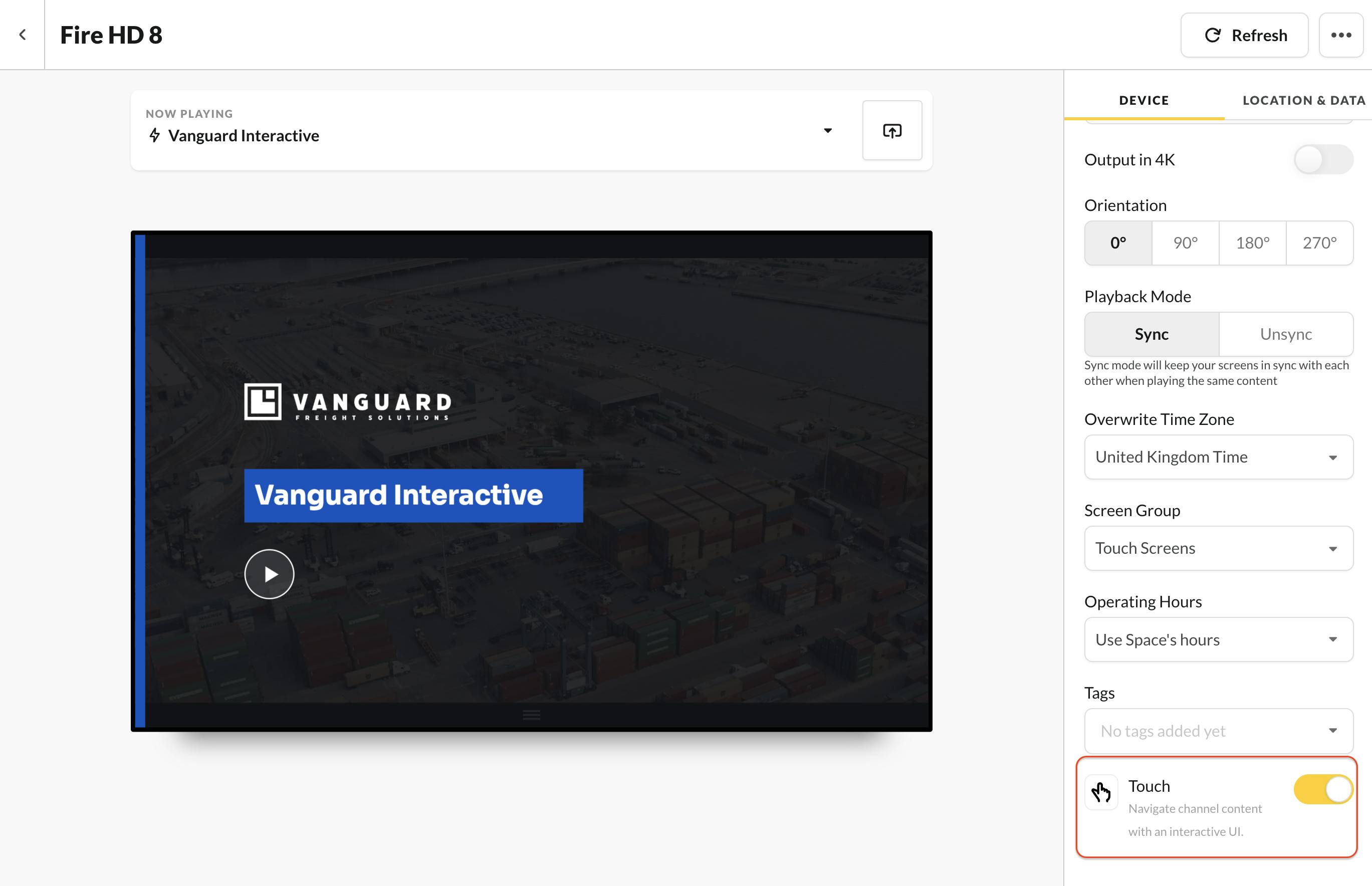Screen dimensions: 1372x886
Task: Disable the Touch toggle
Action: pyautogui.click(x=1323, y=789)
